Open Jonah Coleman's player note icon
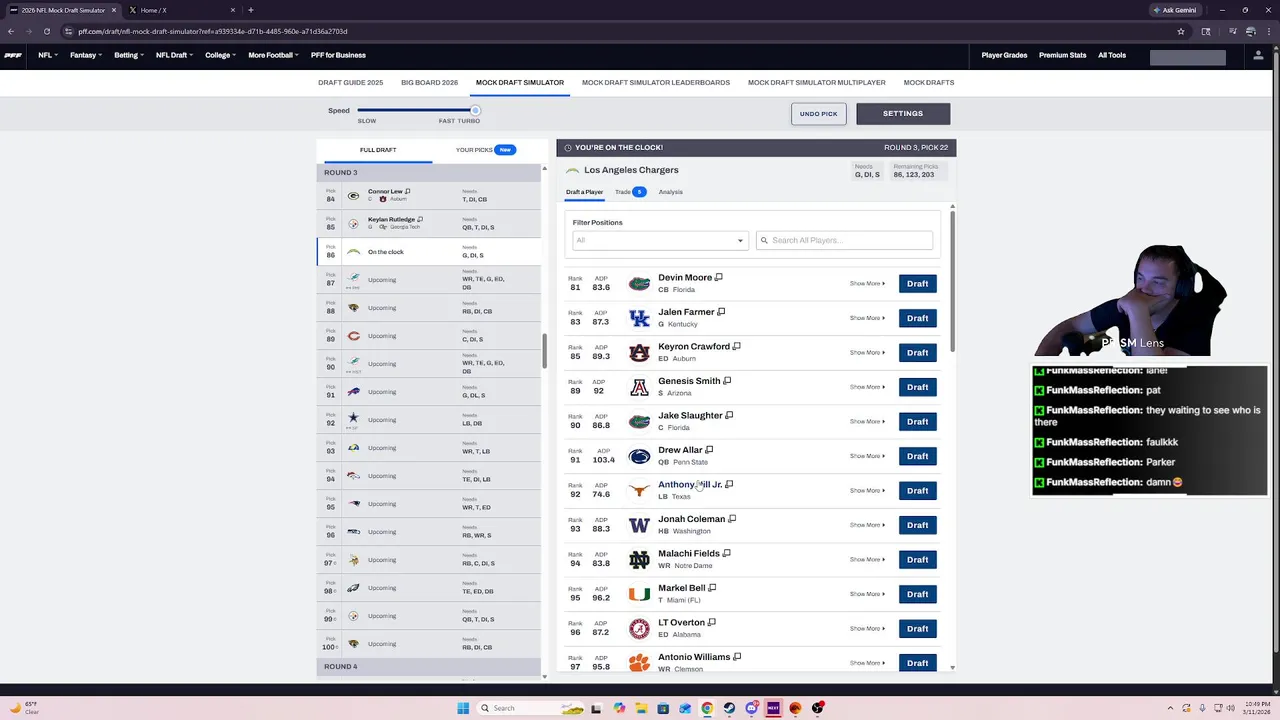 tap(732, 519)
